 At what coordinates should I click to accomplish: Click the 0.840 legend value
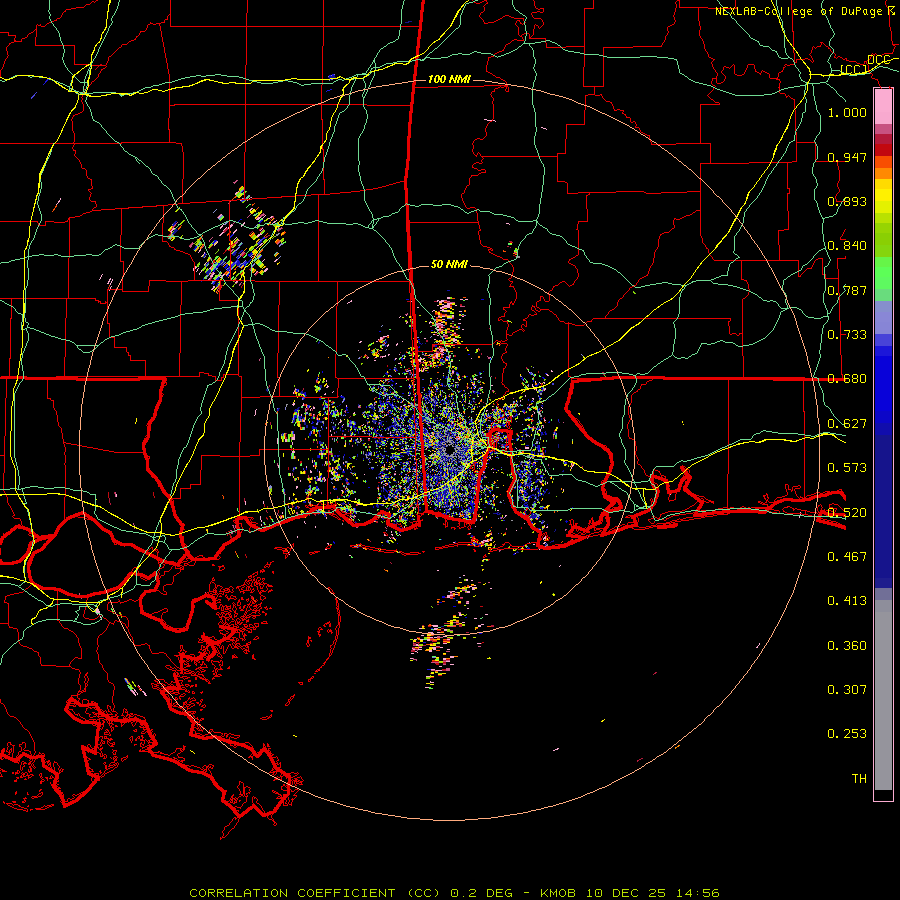[847, 245]
